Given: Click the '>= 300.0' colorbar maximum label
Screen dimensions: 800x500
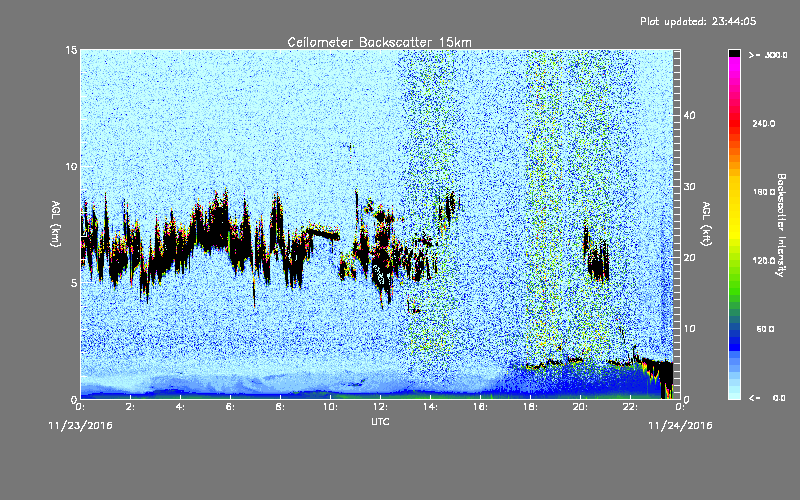Looking at the screenshot, I should pos(768,55).
